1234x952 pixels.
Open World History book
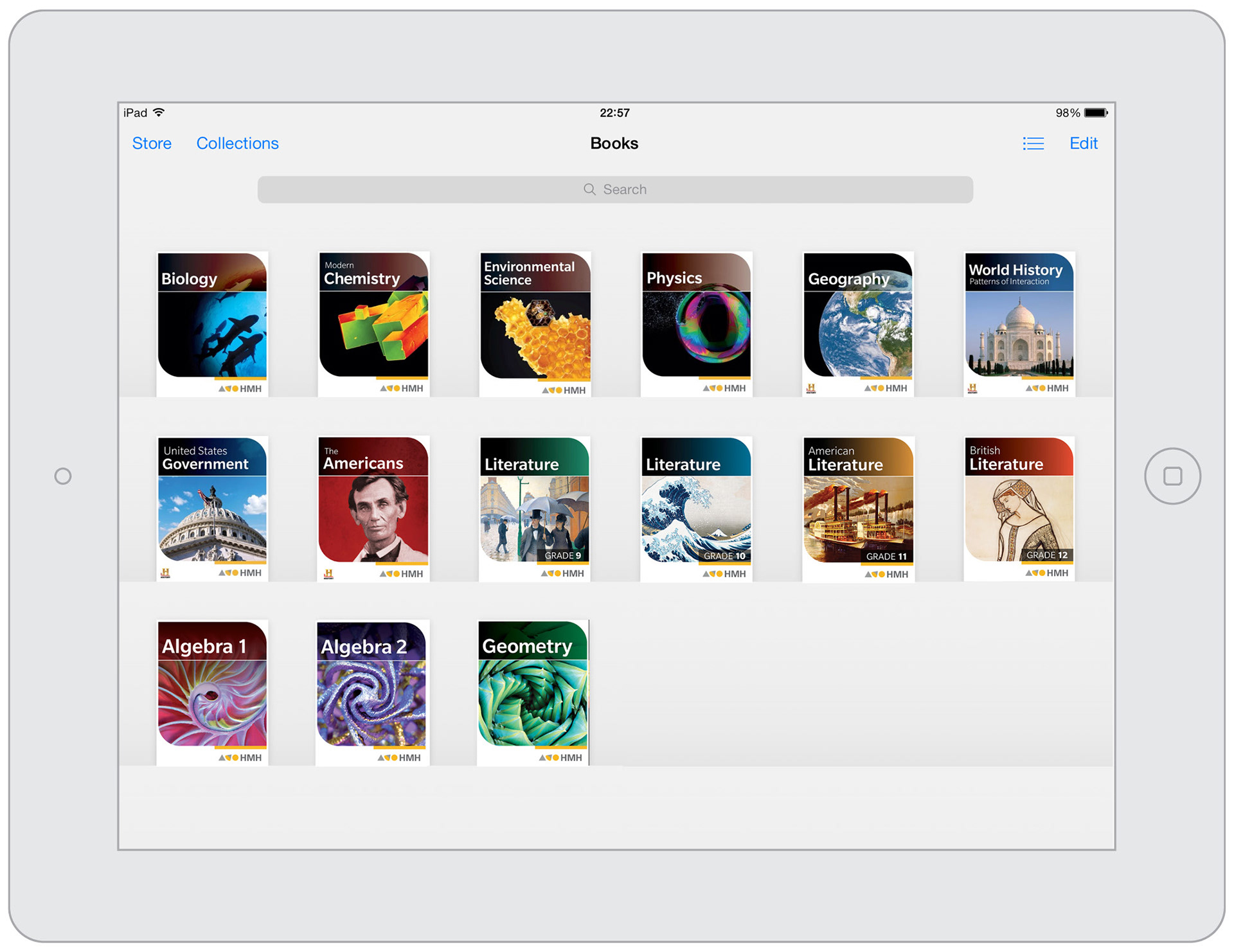click(1019, 324)
